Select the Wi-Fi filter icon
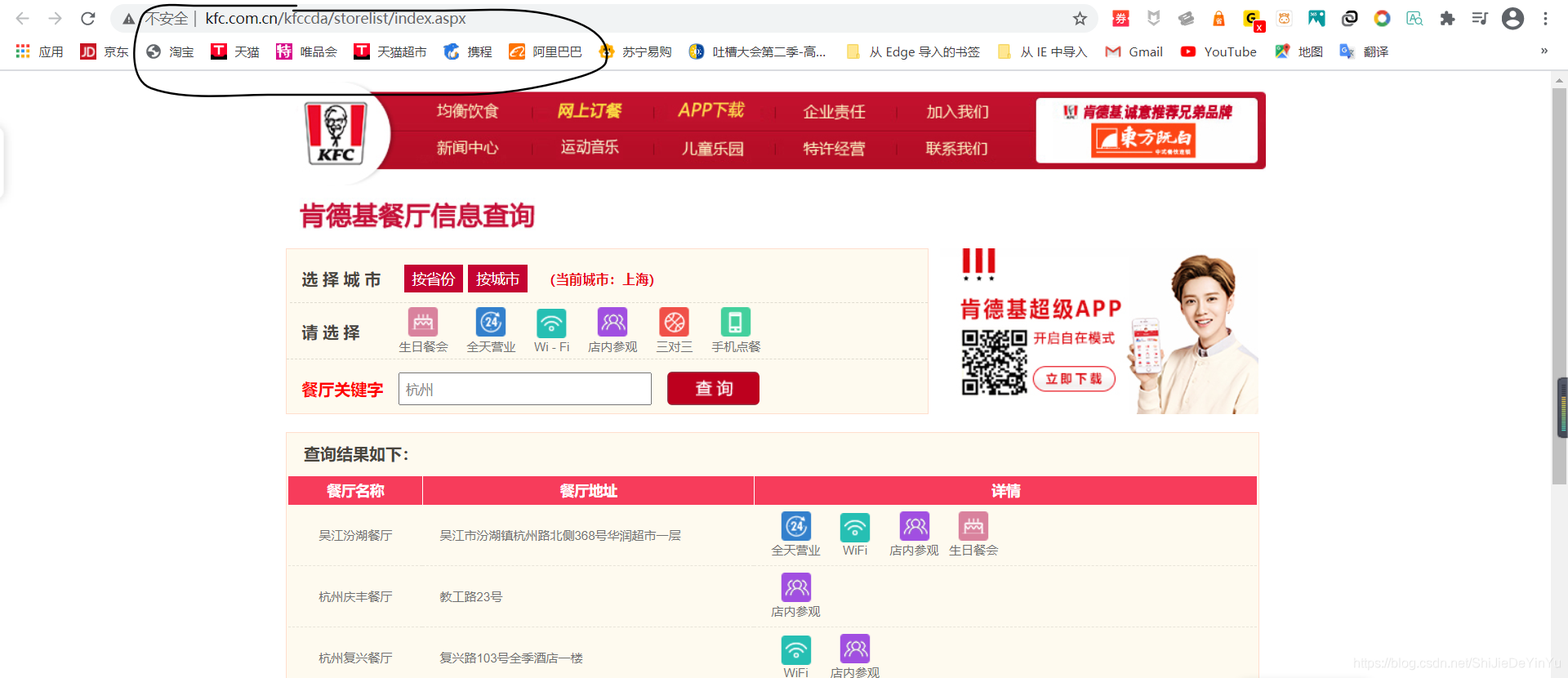The image size is (1568, 678). (x=551, y=323)
